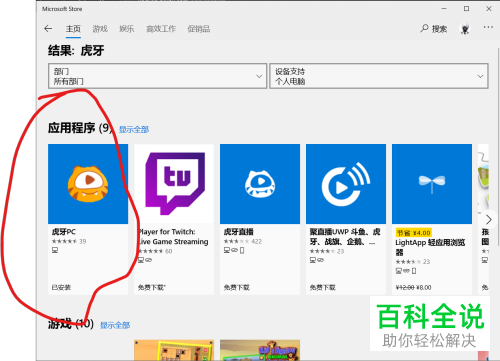The height and width of the screenshot is (361, 500).
Task: Click 显示全部 link next to 游戏
Action: tap(115, 325)
